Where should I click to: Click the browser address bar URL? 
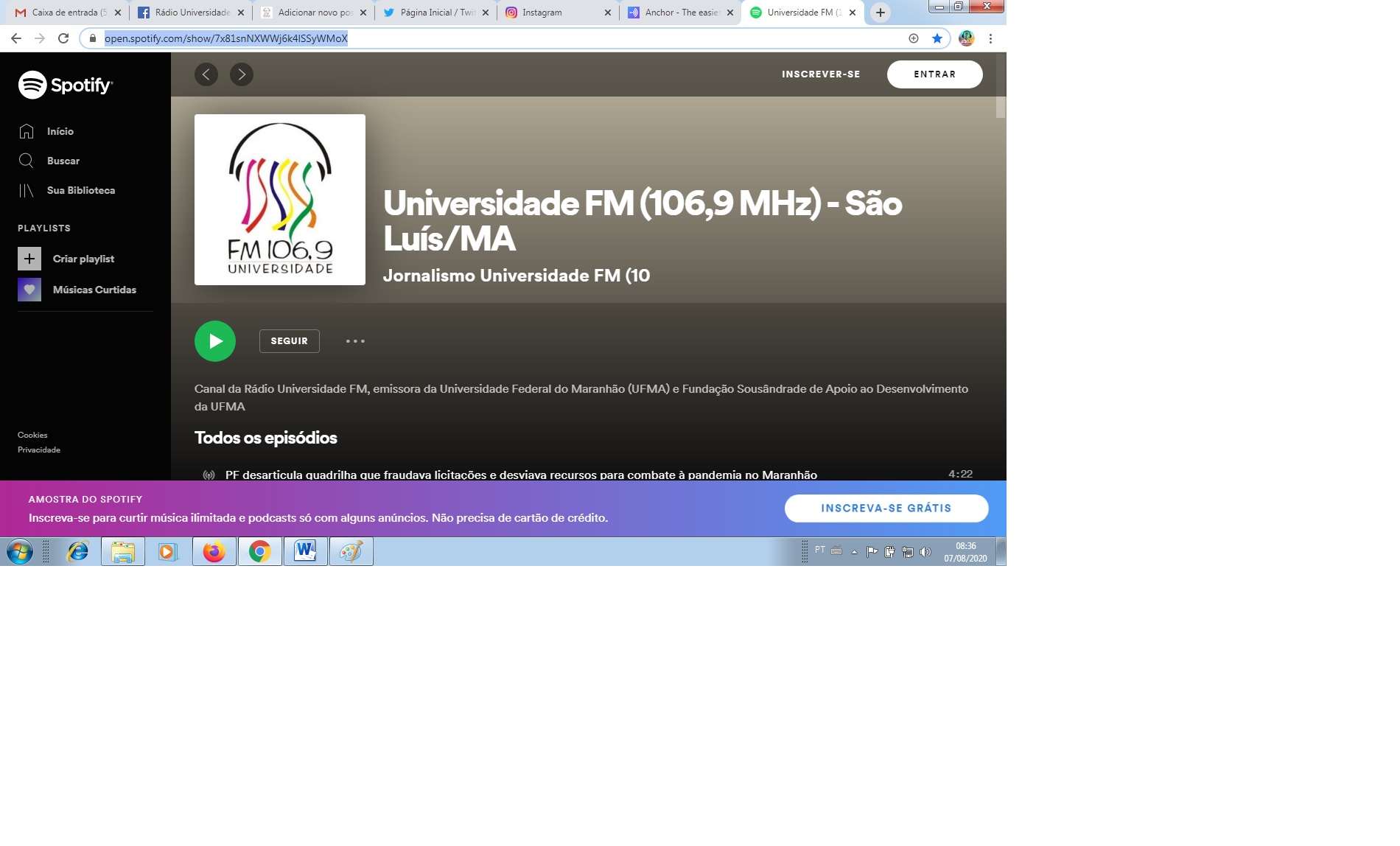225,38
